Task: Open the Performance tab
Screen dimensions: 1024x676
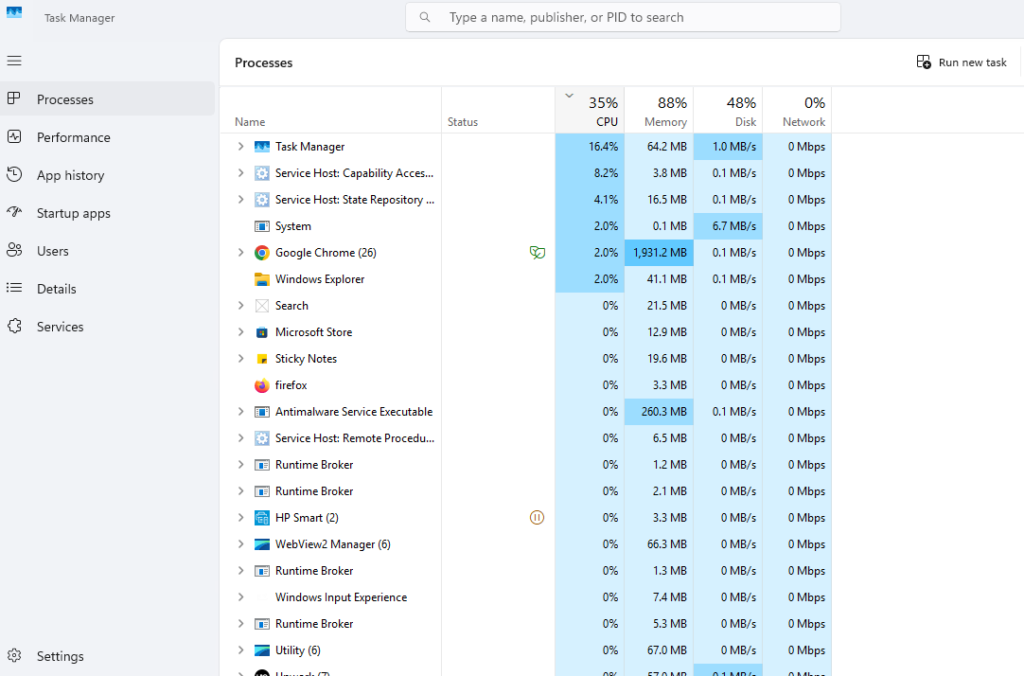Action: [73, 138]
